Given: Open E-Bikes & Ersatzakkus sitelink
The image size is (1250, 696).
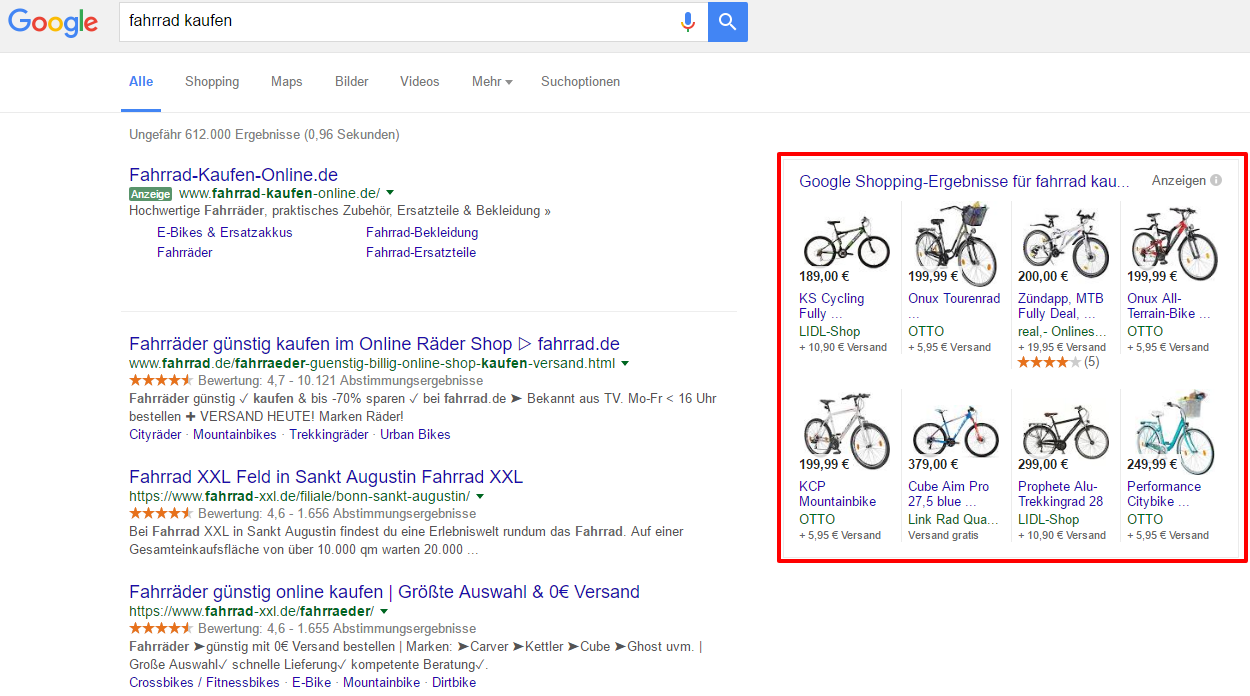Looking at the screenshot, I should point(225,232).
